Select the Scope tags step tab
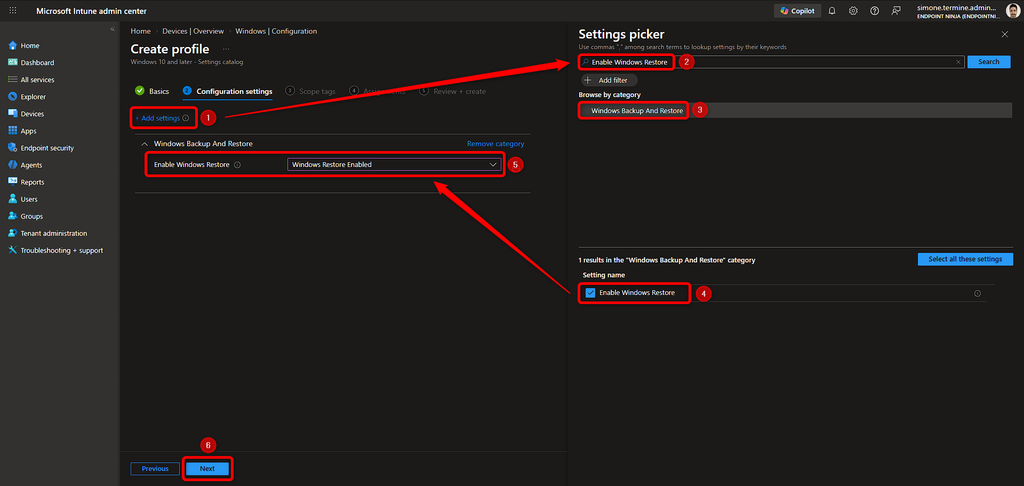The height and width of the screenshot is (486, 1024). pyautogui.click(x=311, y=91)
